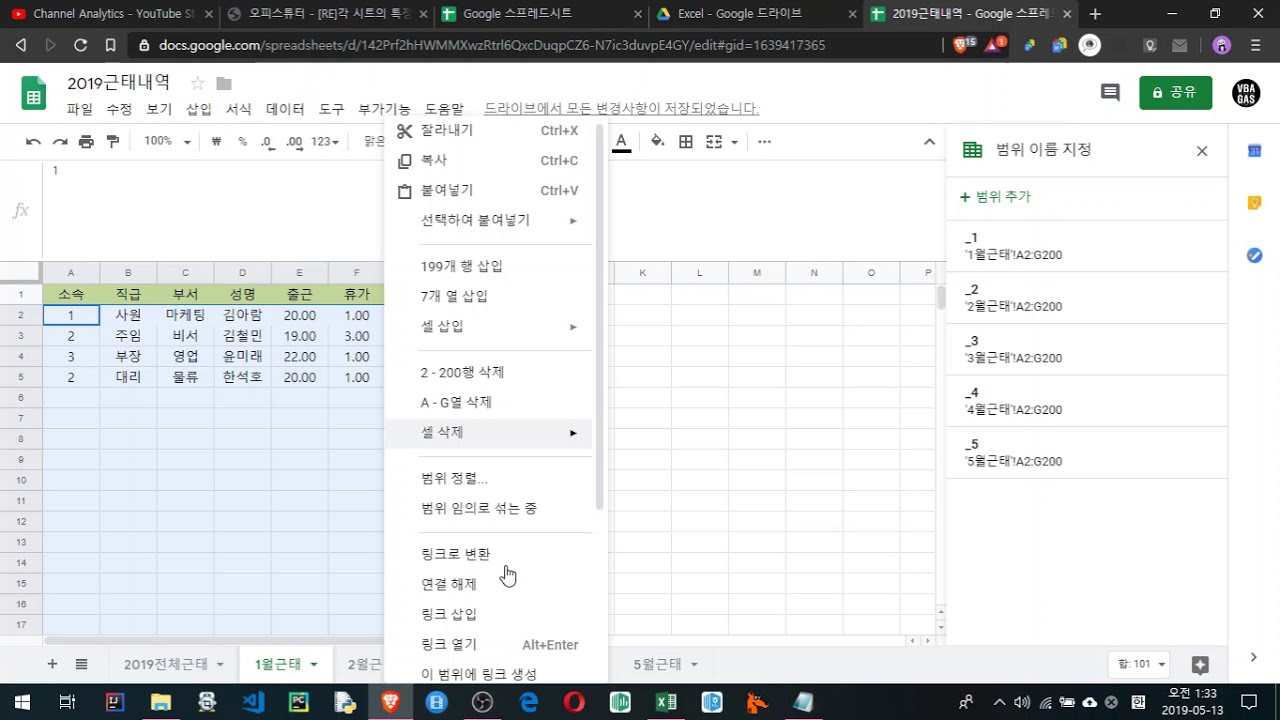Click the Print icon
The height and width of the screenshot is (720, 1280).
point(86,142)
